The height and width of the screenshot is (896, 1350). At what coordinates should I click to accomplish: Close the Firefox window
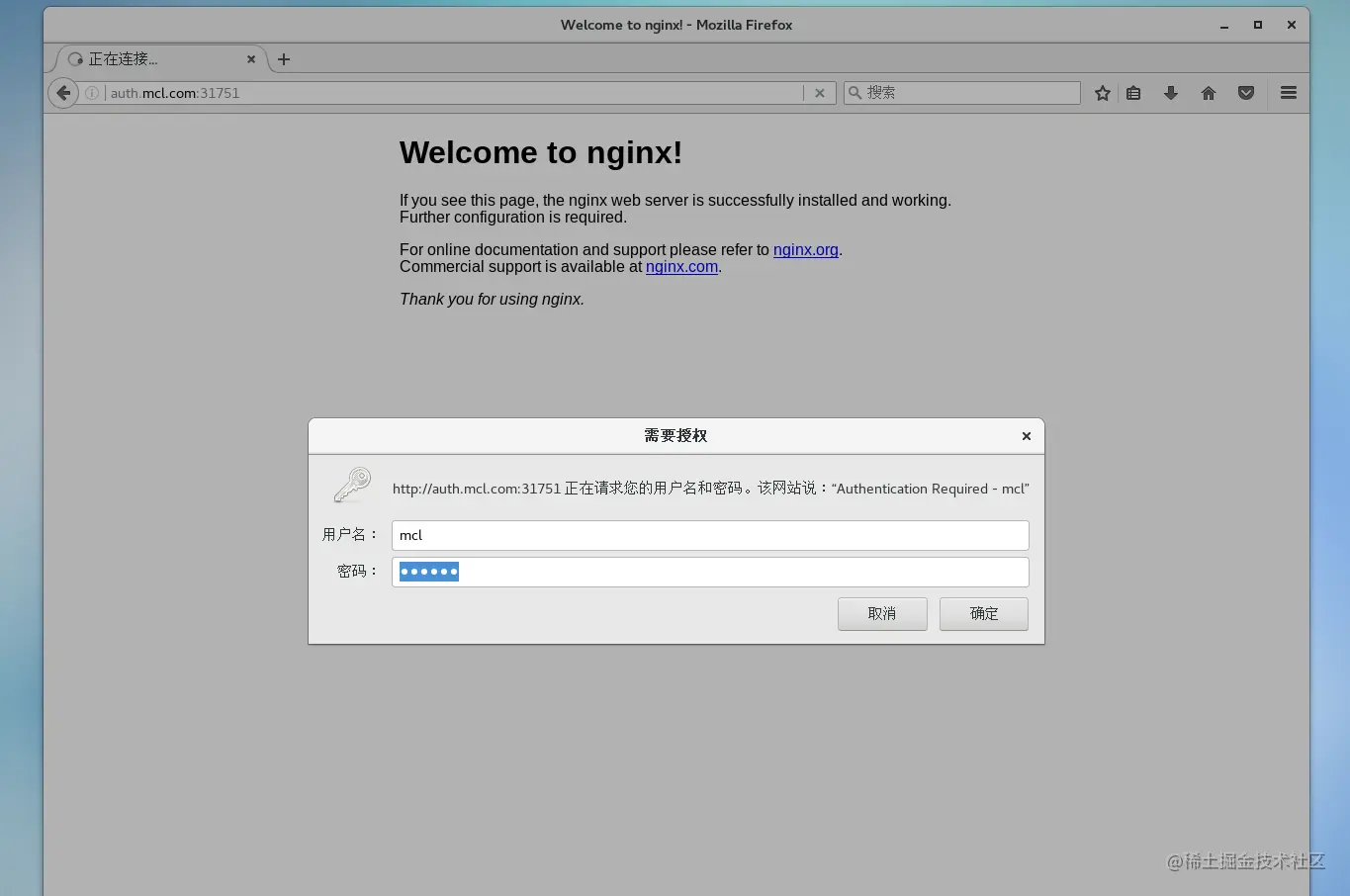click(1292, 26)
